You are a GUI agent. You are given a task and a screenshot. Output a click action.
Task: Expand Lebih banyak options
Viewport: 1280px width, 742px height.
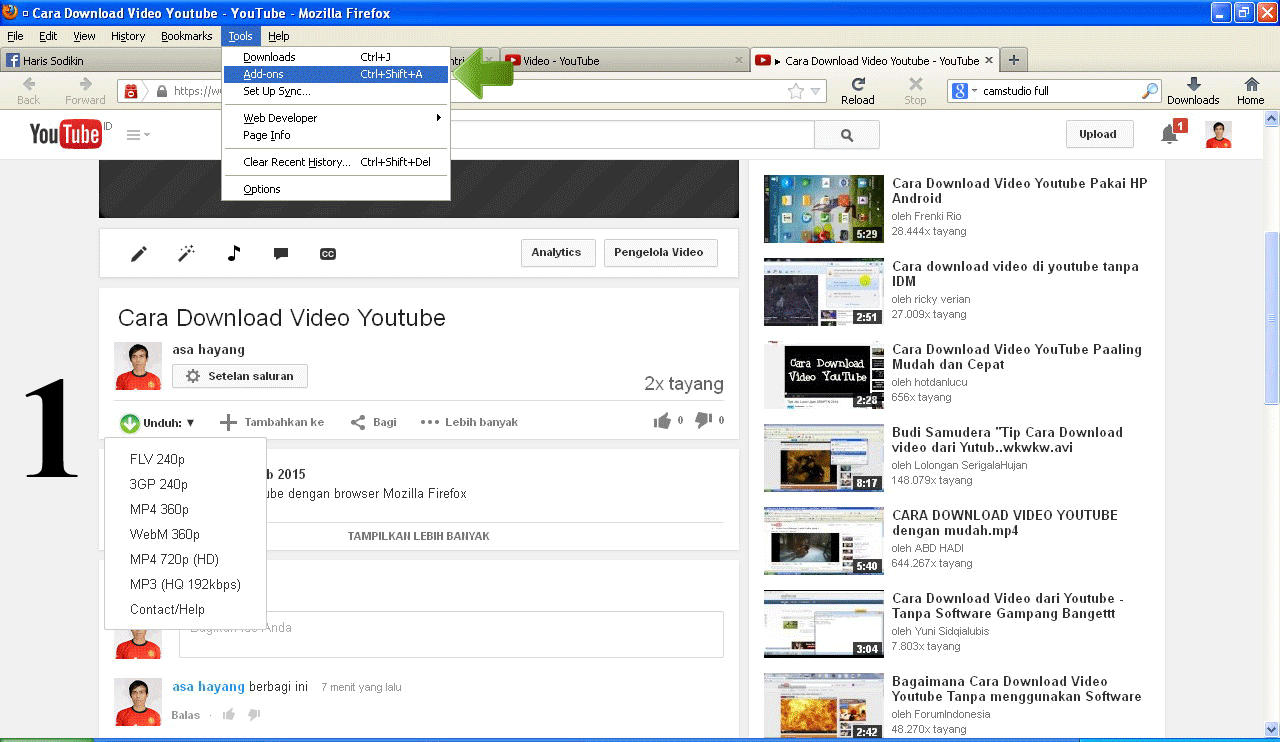(469, 422)
